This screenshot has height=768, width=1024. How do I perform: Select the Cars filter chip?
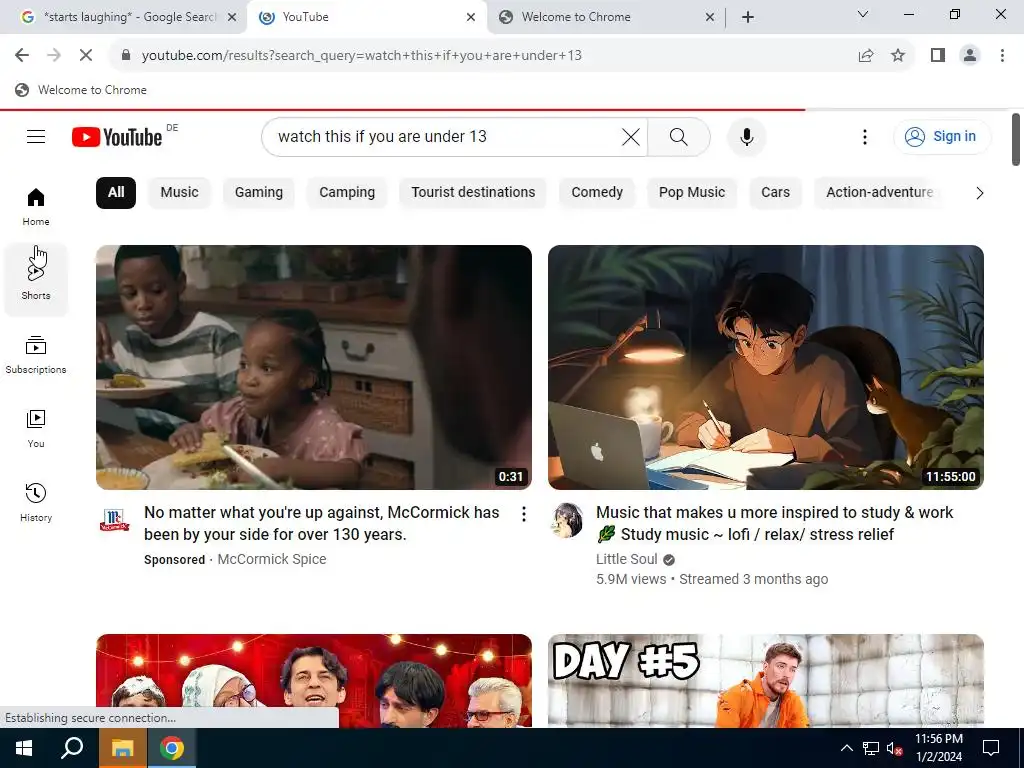click(775, 193)
